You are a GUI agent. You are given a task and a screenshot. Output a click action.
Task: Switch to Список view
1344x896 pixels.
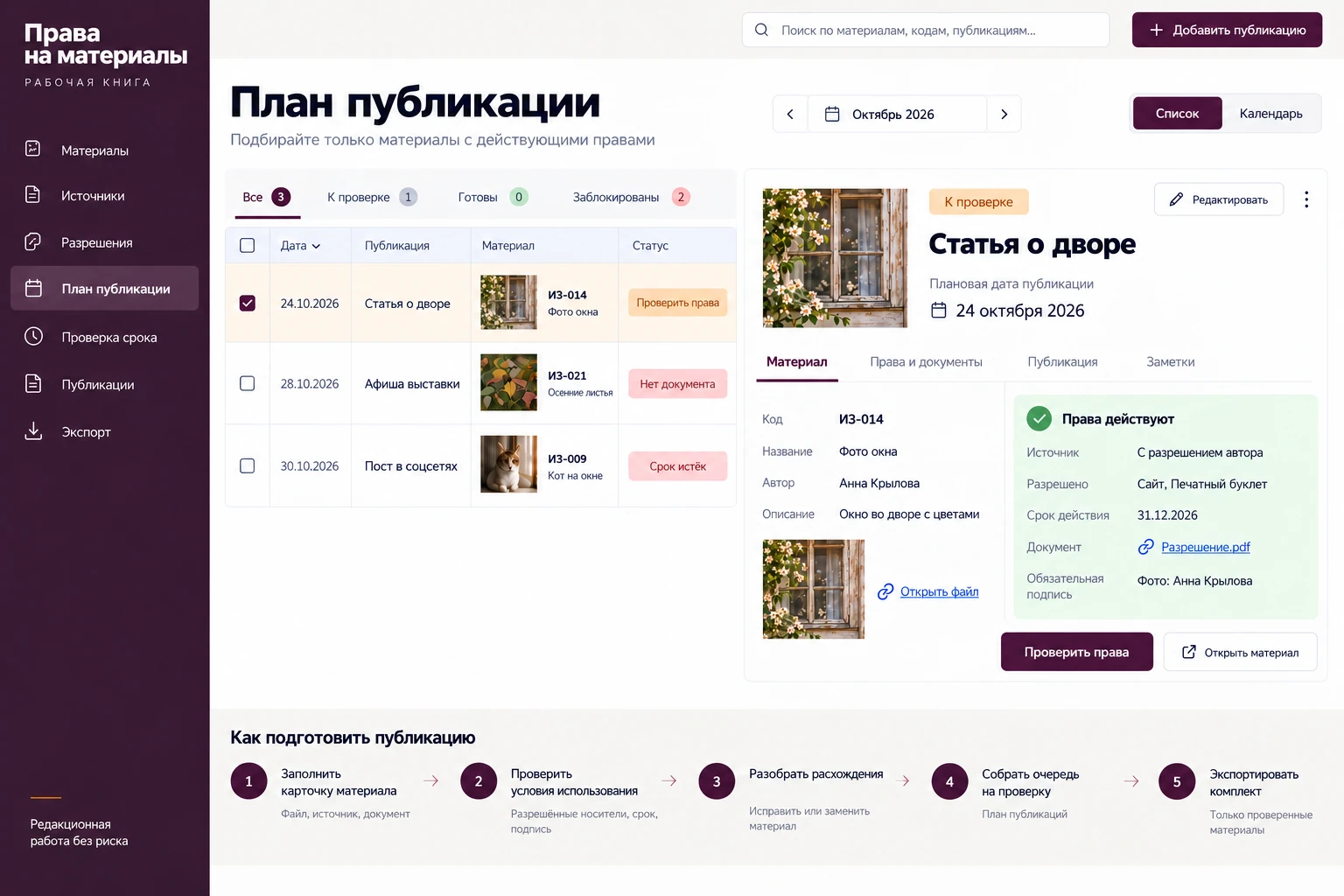[1177, 113]
